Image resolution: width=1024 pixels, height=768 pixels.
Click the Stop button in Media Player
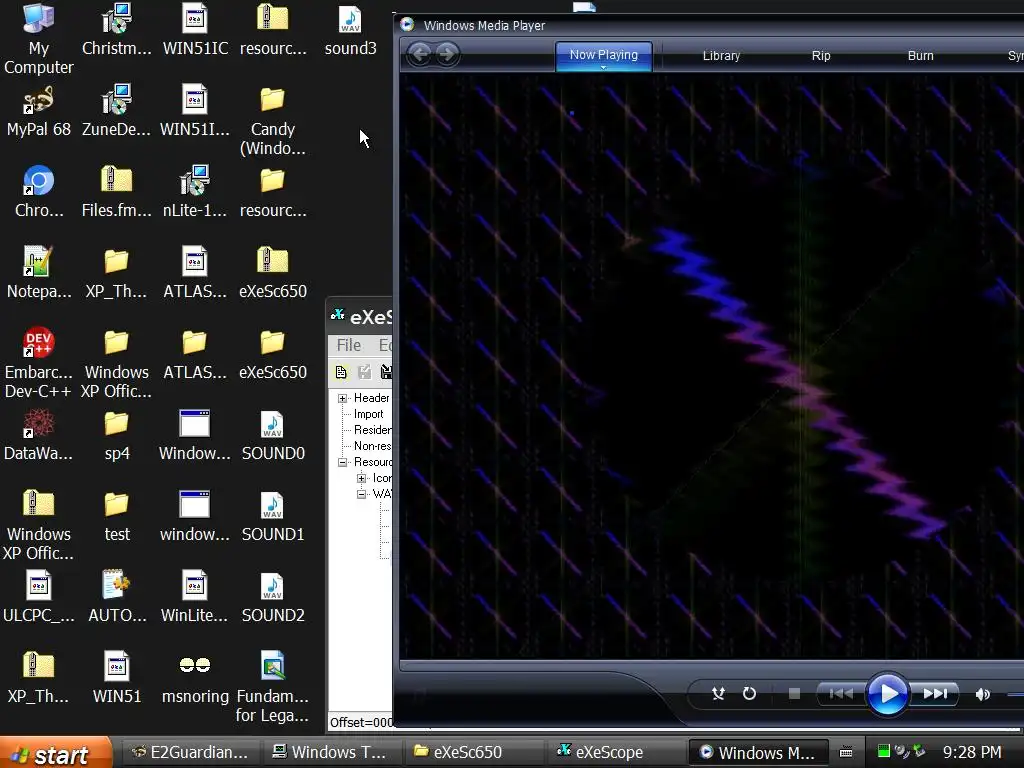click(x=794, y=694)
